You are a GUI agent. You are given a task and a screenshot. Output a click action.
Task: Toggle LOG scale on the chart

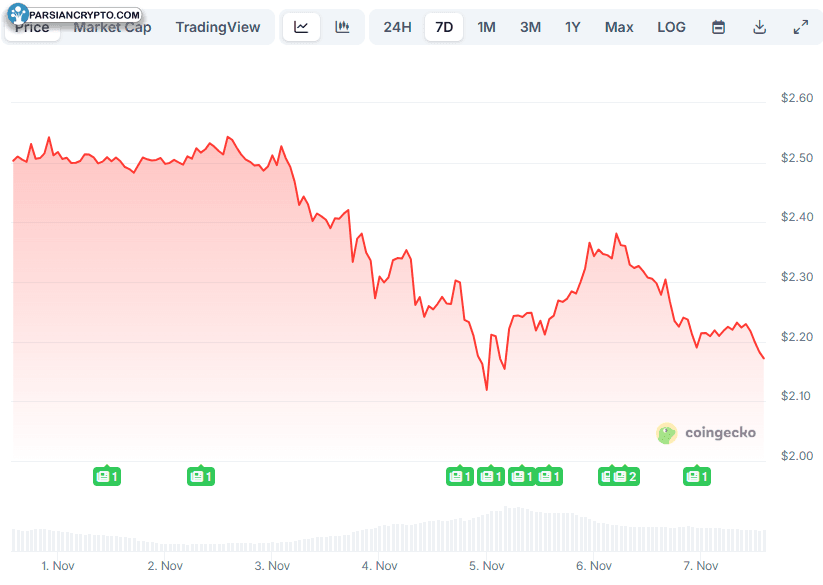pyautogui.click(x=671, y=27)
